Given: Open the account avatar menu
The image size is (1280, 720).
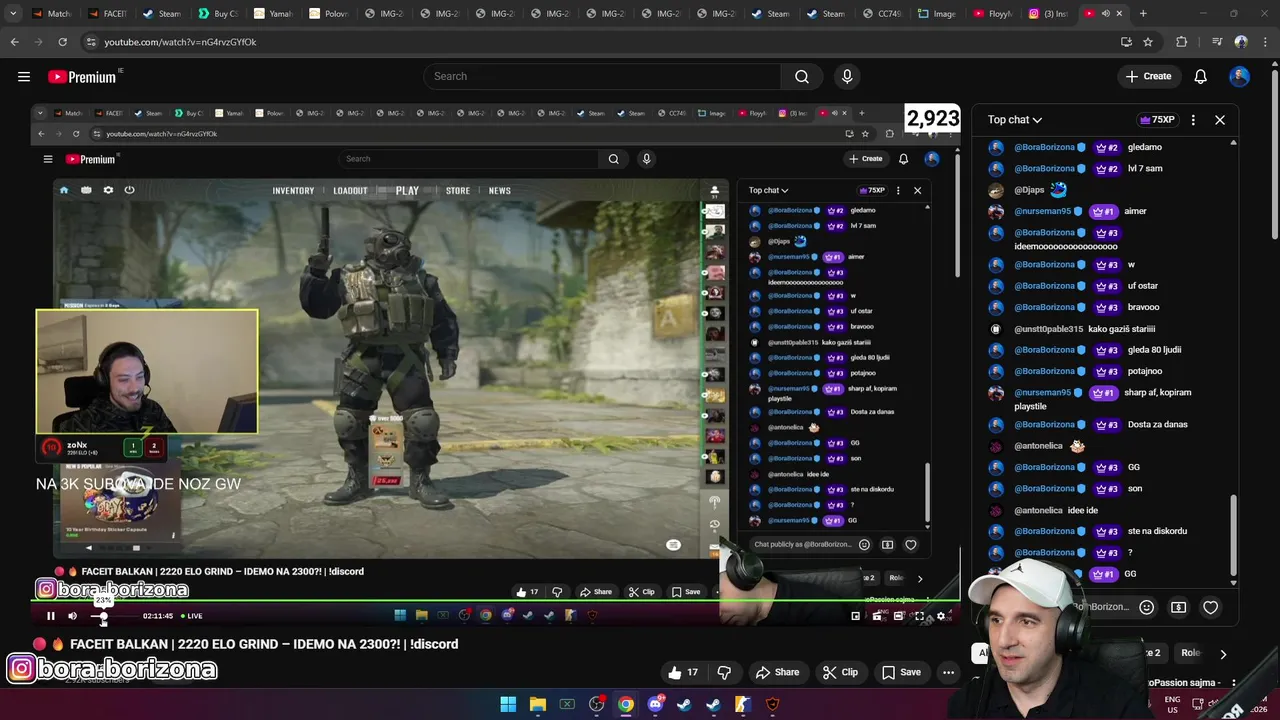Looking at the screenshot, I should click(1240, 76).
